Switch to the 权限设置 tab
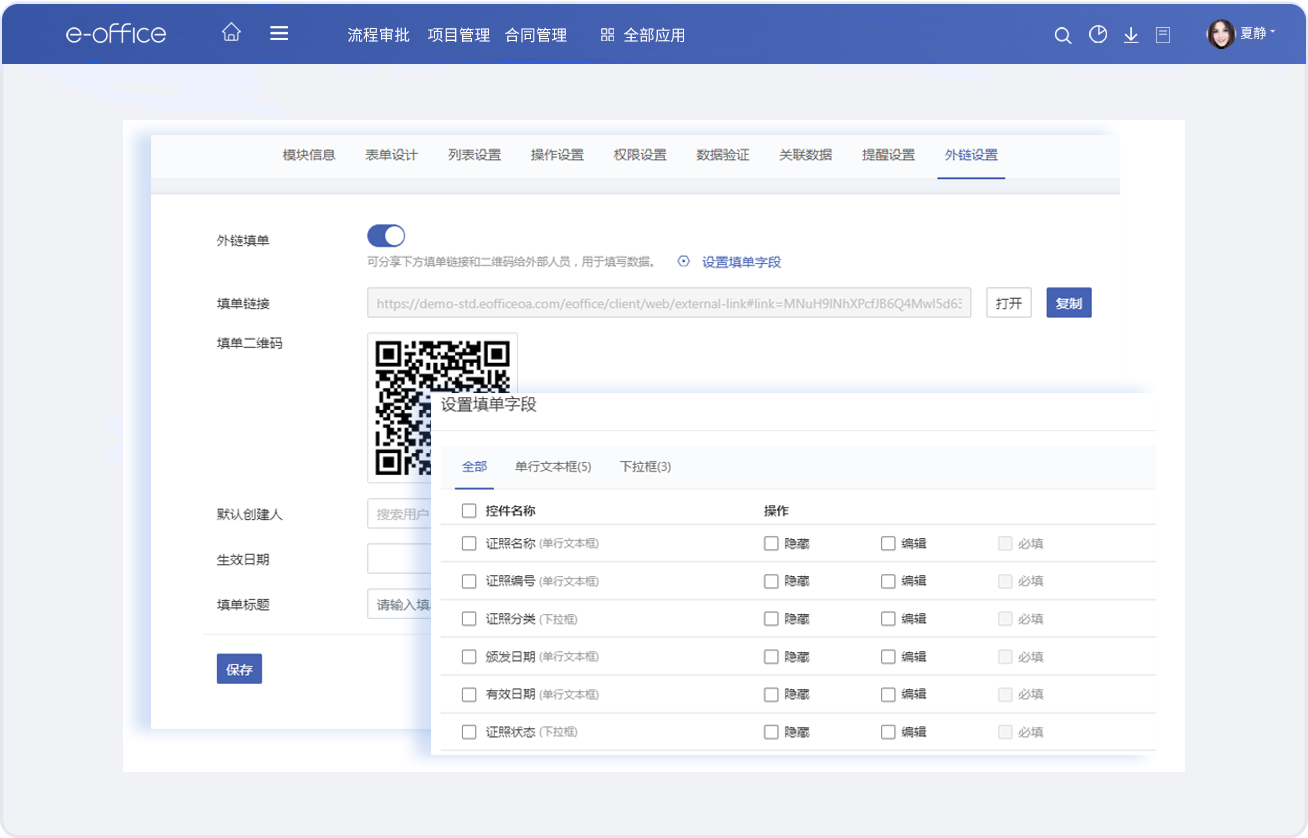 pos(640,155)
